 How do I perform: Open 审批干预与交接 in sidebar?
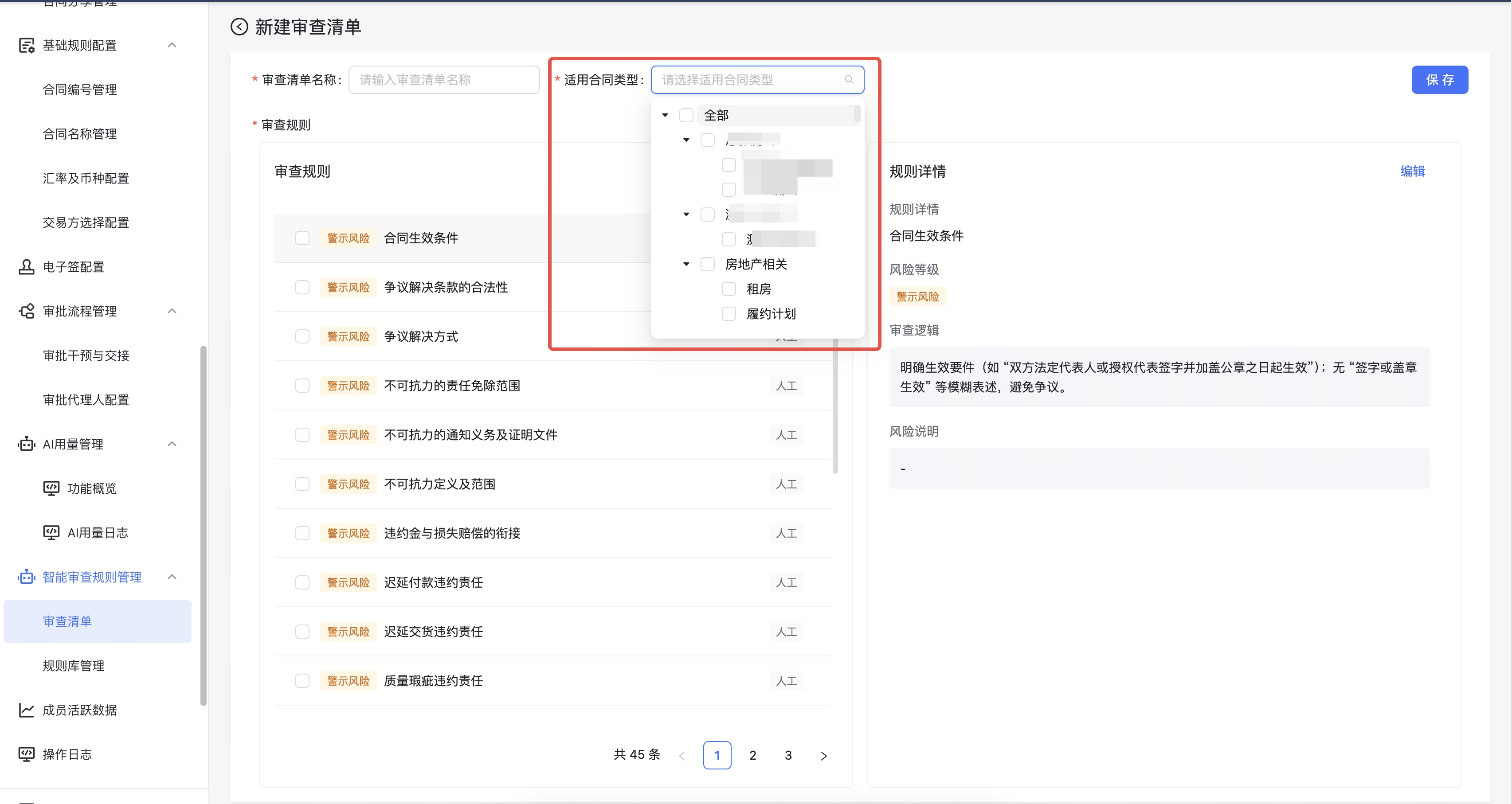pos(86,355)
